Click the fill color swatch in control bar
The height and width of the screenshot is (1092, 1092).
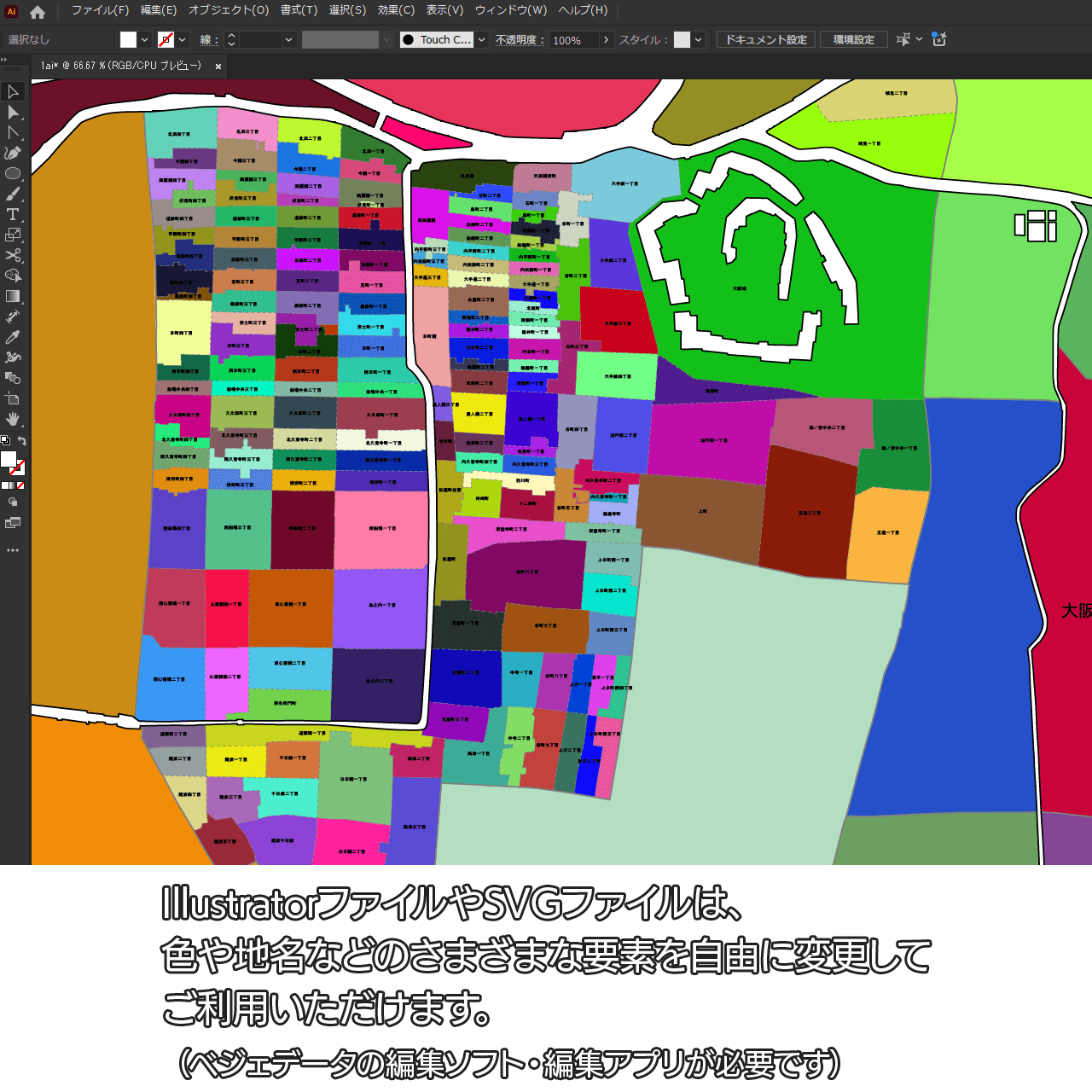128,40
